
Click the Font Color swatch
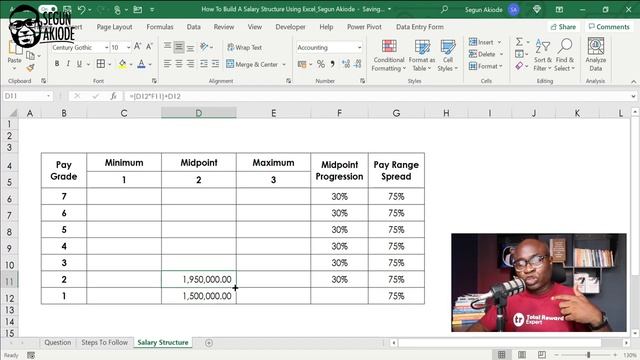pyautogui.click(x=141, y=64)
